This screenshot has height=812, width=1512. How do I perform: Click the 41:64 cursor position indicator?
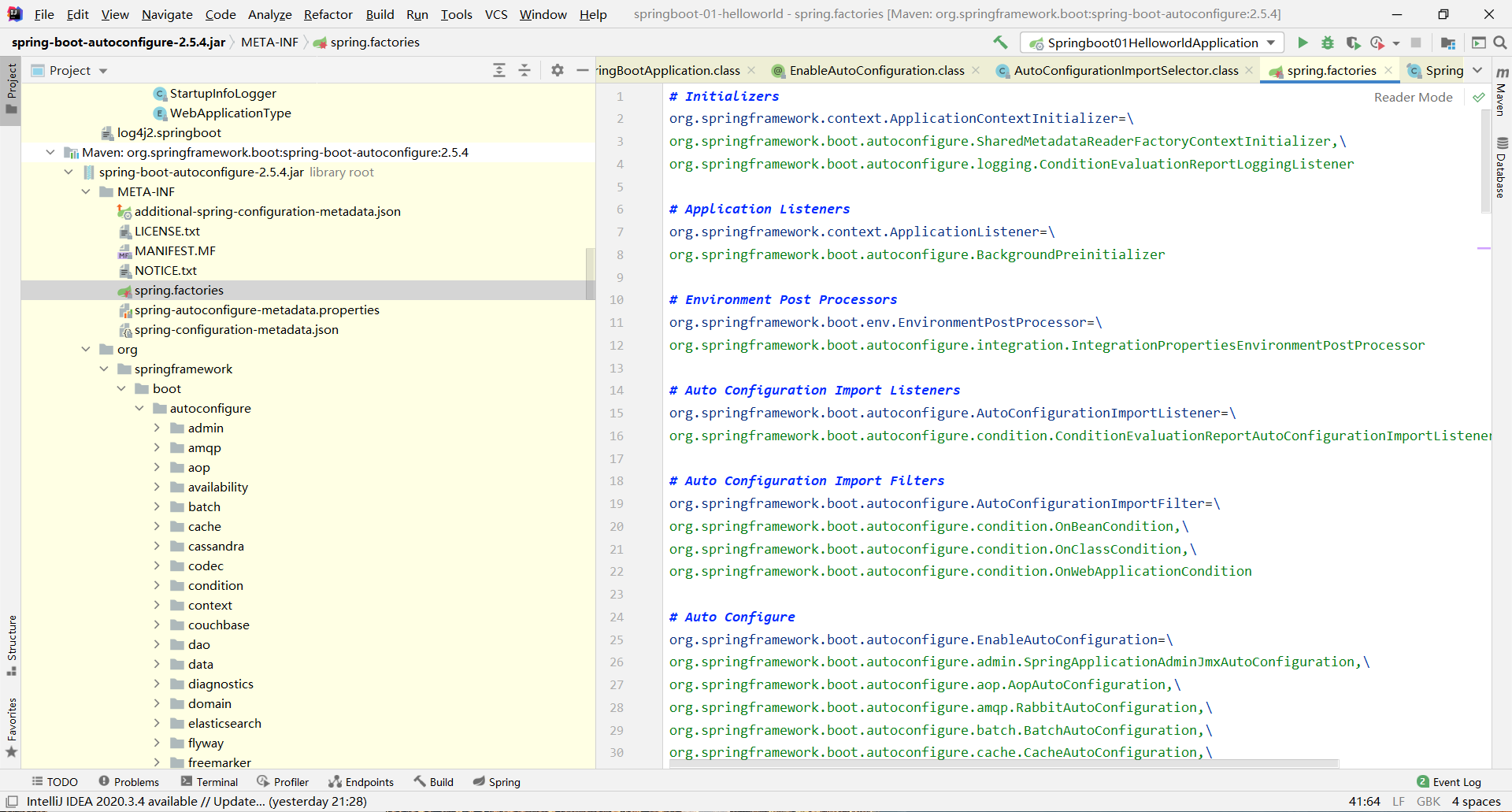(x=1364, y=802)
